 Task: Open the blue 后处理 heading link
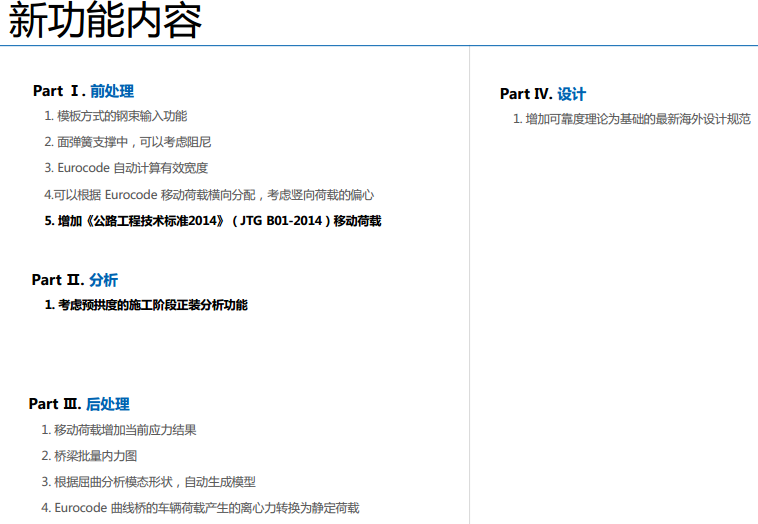pos(108,404)
